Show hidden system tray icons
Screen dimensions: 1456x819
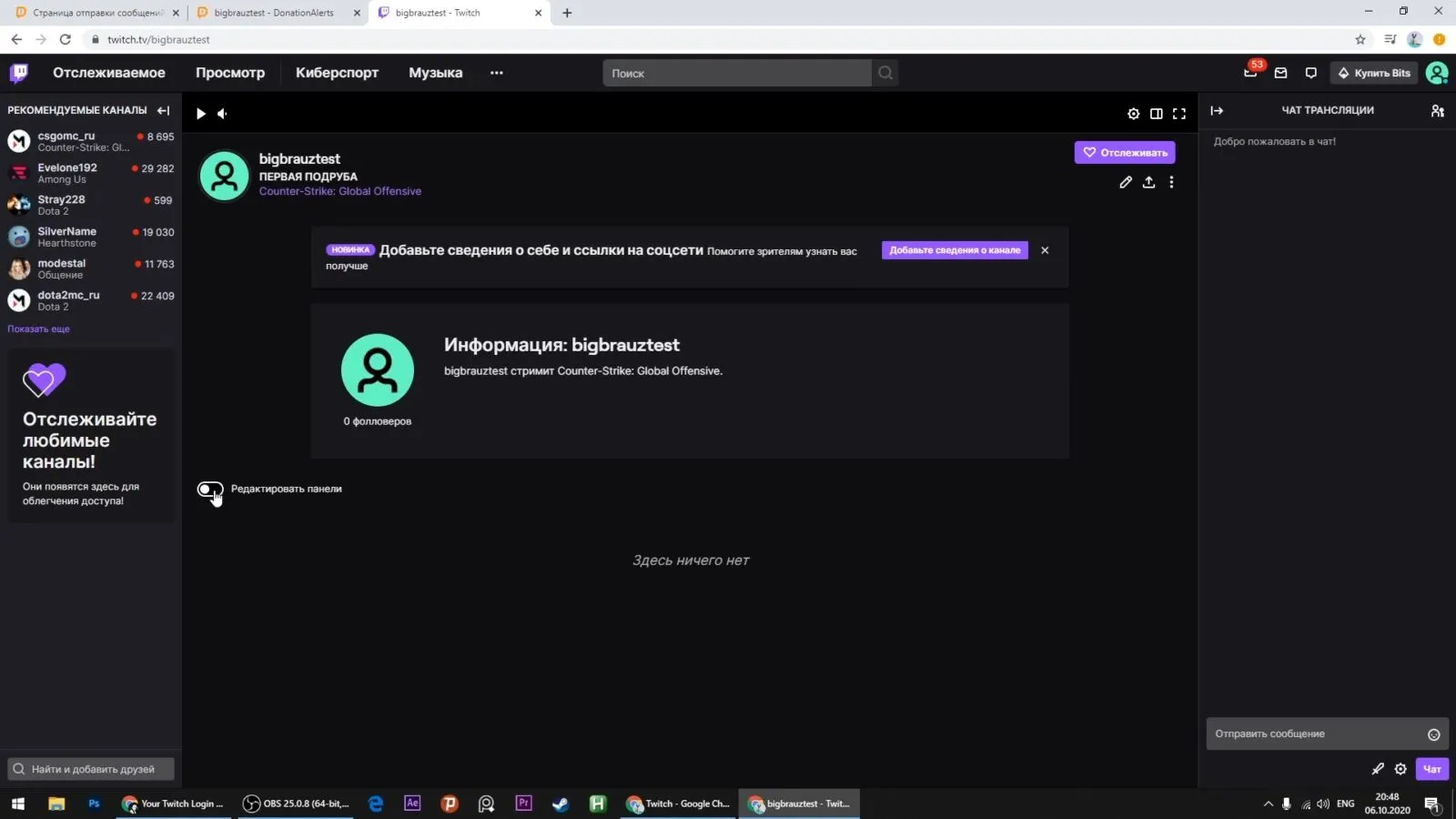pyautogui.click(x=1269, y=804)
